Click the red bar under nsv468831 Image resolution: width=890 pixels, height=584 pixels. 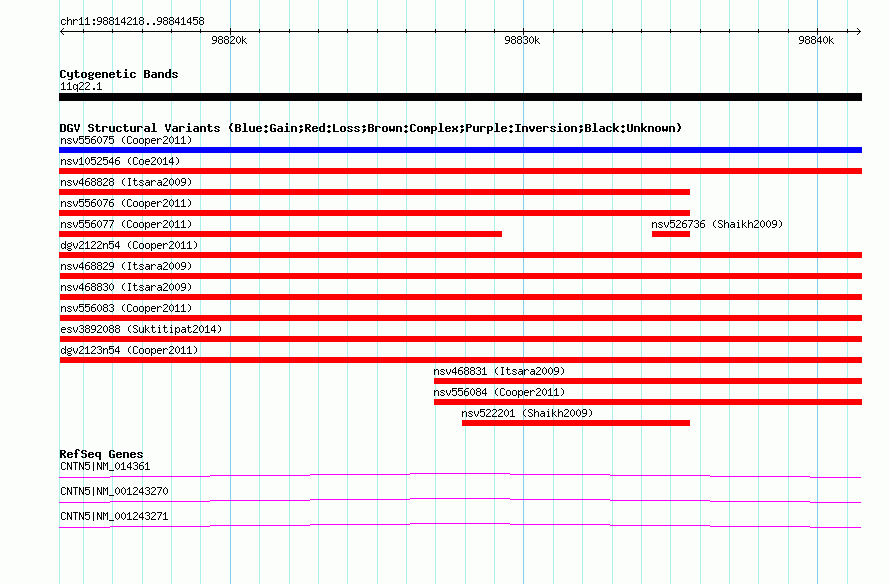[648, 381]
